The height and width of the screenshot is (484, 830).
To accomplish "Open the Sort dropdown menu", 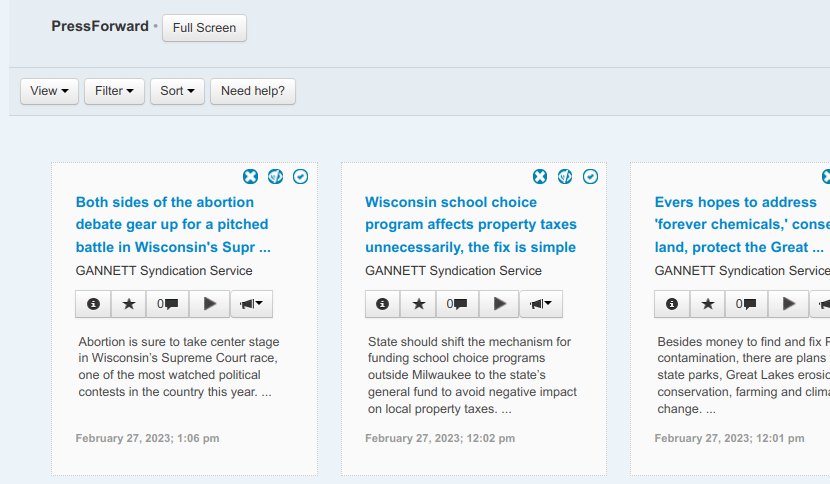I will pyautogui.click(x=177, y=91).
